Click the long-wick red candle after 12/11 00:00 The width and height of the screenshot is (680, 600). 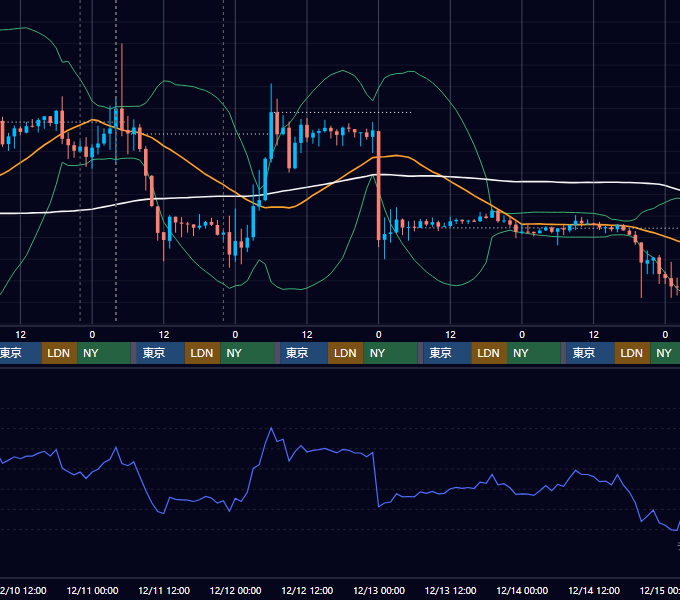122,119
